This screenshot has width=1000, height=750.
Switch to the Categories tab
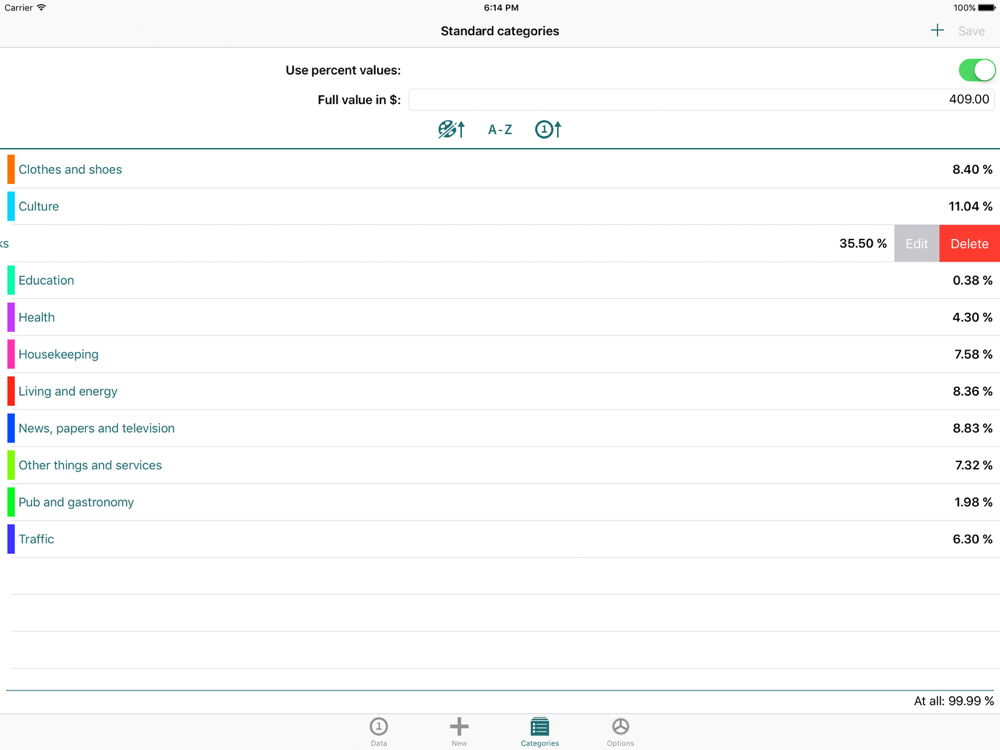click(x=540, y=732)
